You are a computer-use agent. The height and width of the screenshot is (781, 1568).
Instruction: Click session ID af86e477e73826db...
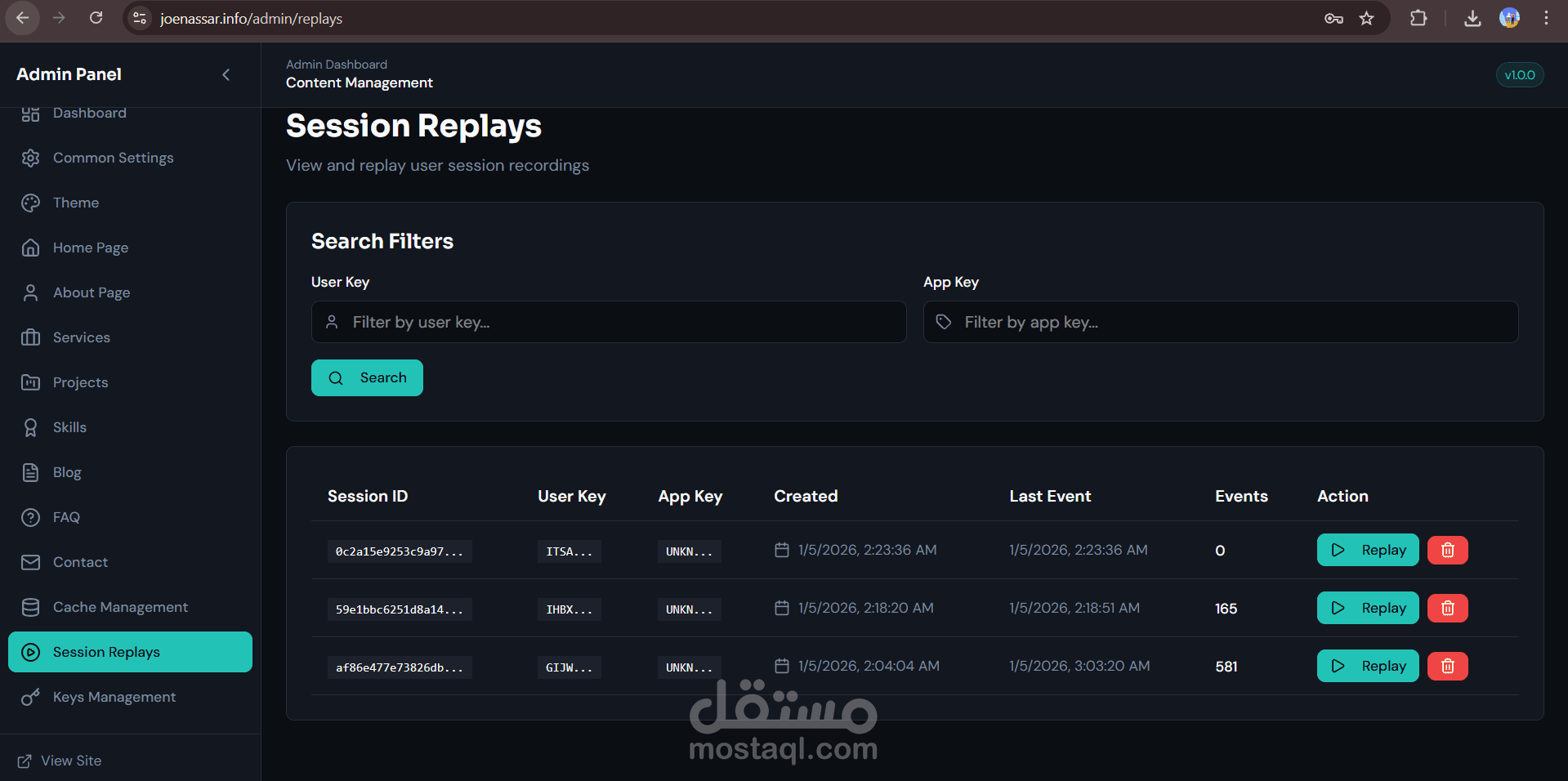point(400,667)
